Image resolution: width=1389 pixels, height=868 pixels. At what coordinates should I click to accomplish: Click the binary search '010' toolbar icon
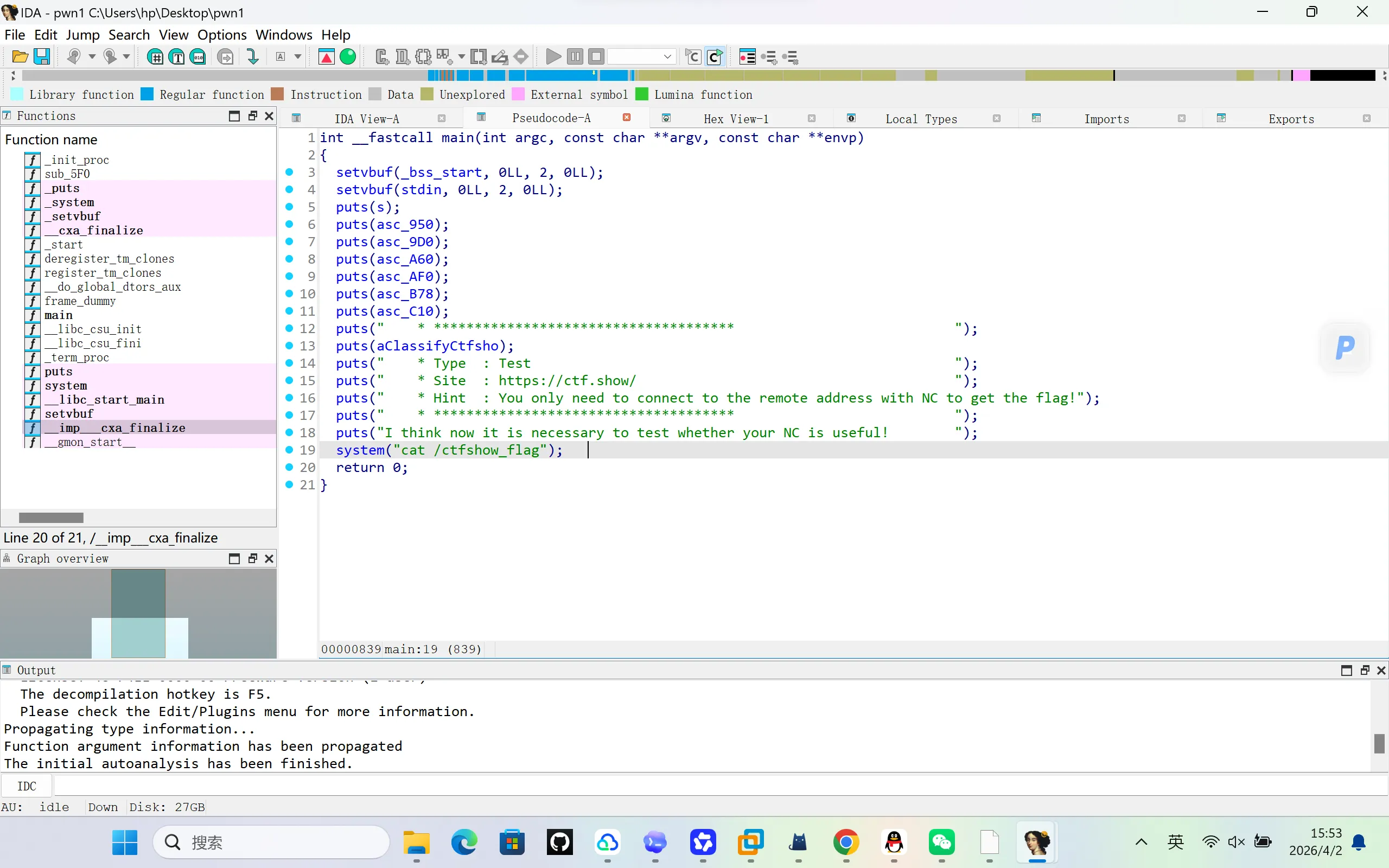198,57
